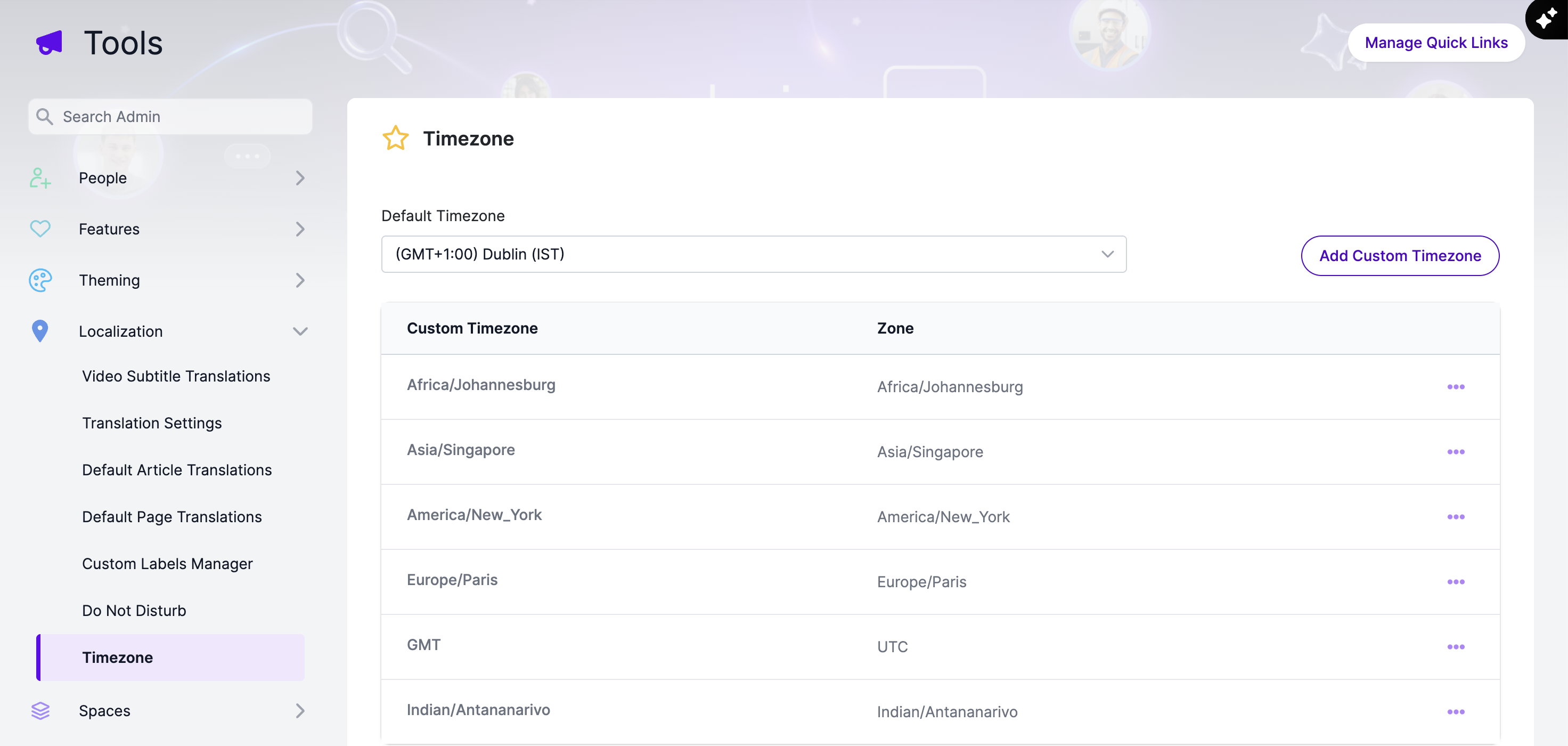Select the Timezone sidebar item
This screenshot has width=1568, height=746.
coord(170,658)
